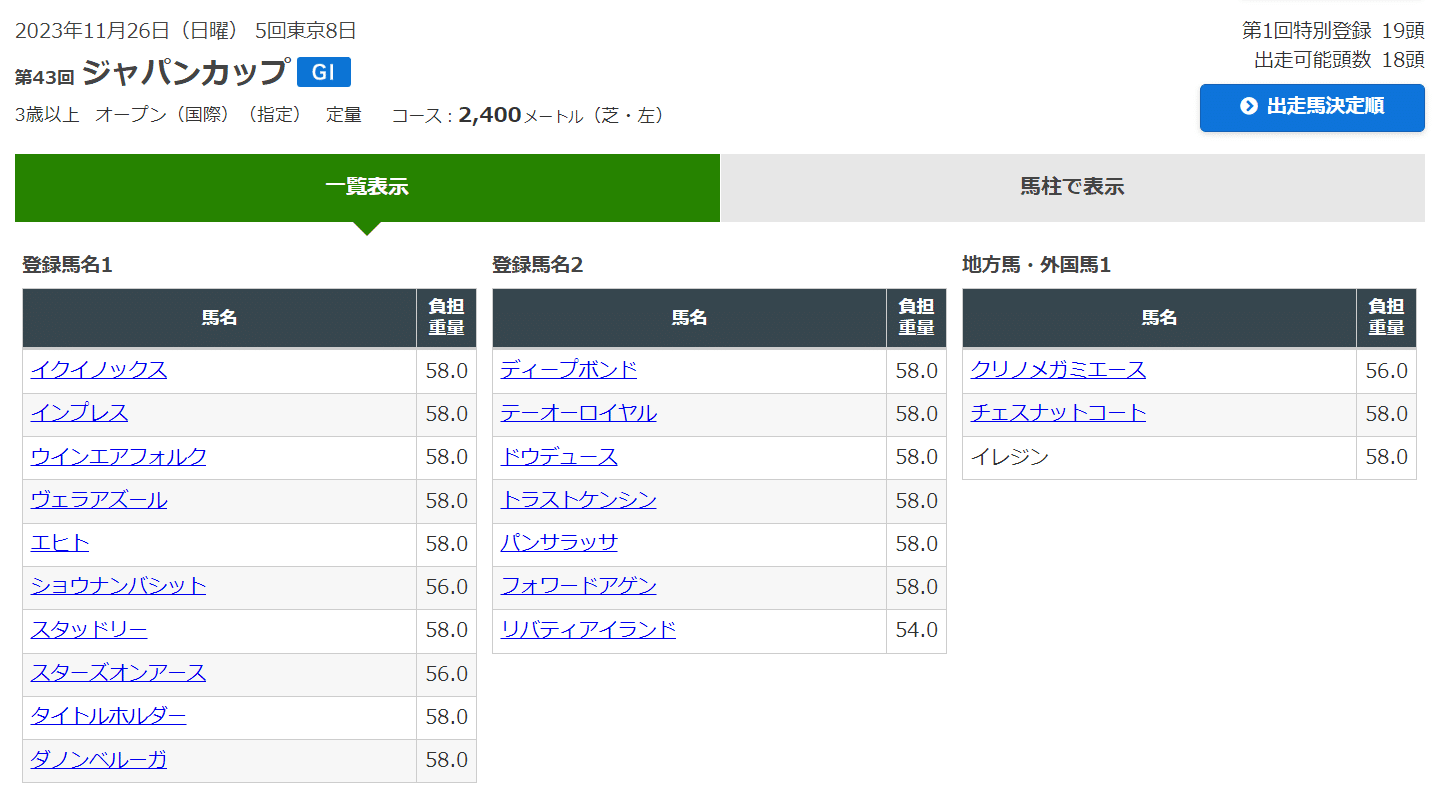Click イレジン weight value 58.0
1433x809 pixels.
[1387, 457]
